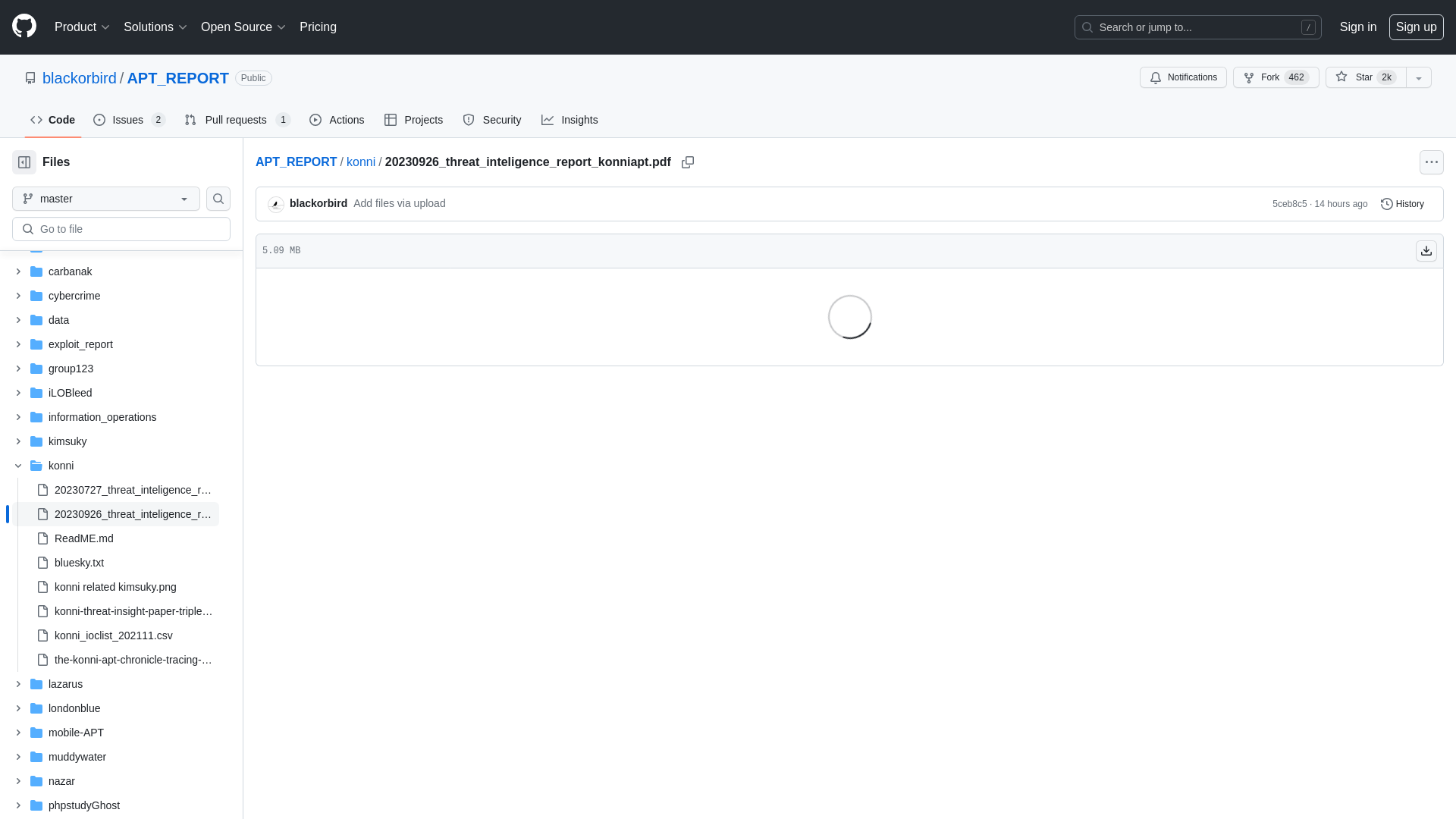Click the repository icon beside blackorbird

[30, 78]
